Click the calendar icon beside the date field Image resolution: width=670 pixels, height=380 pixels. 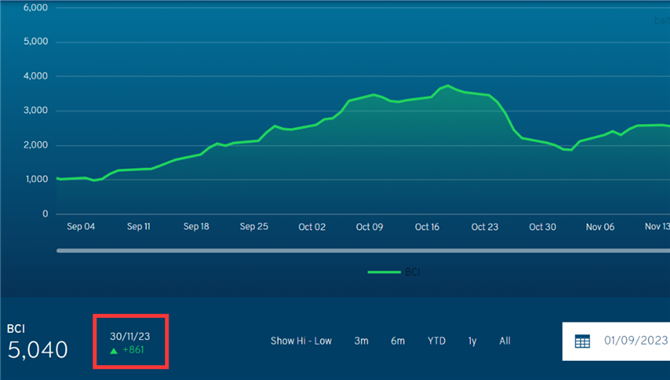[582, 341]
